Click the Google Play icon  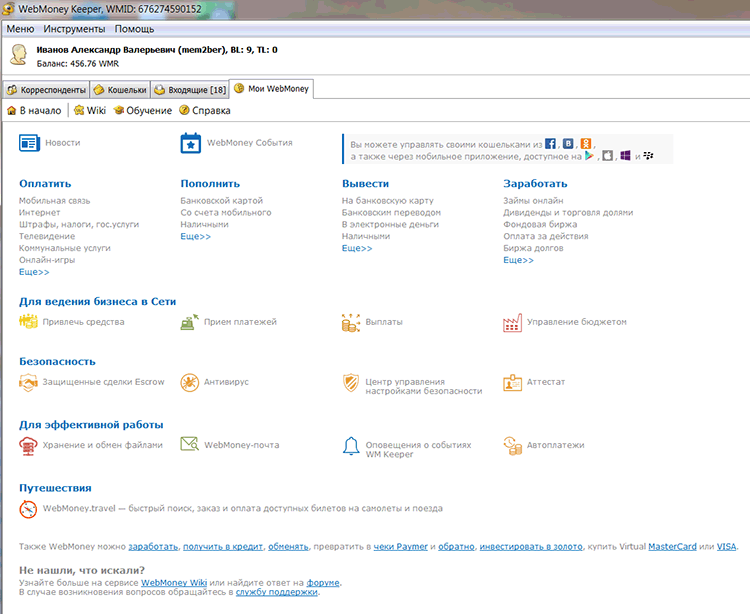click(x=589, y=156)
